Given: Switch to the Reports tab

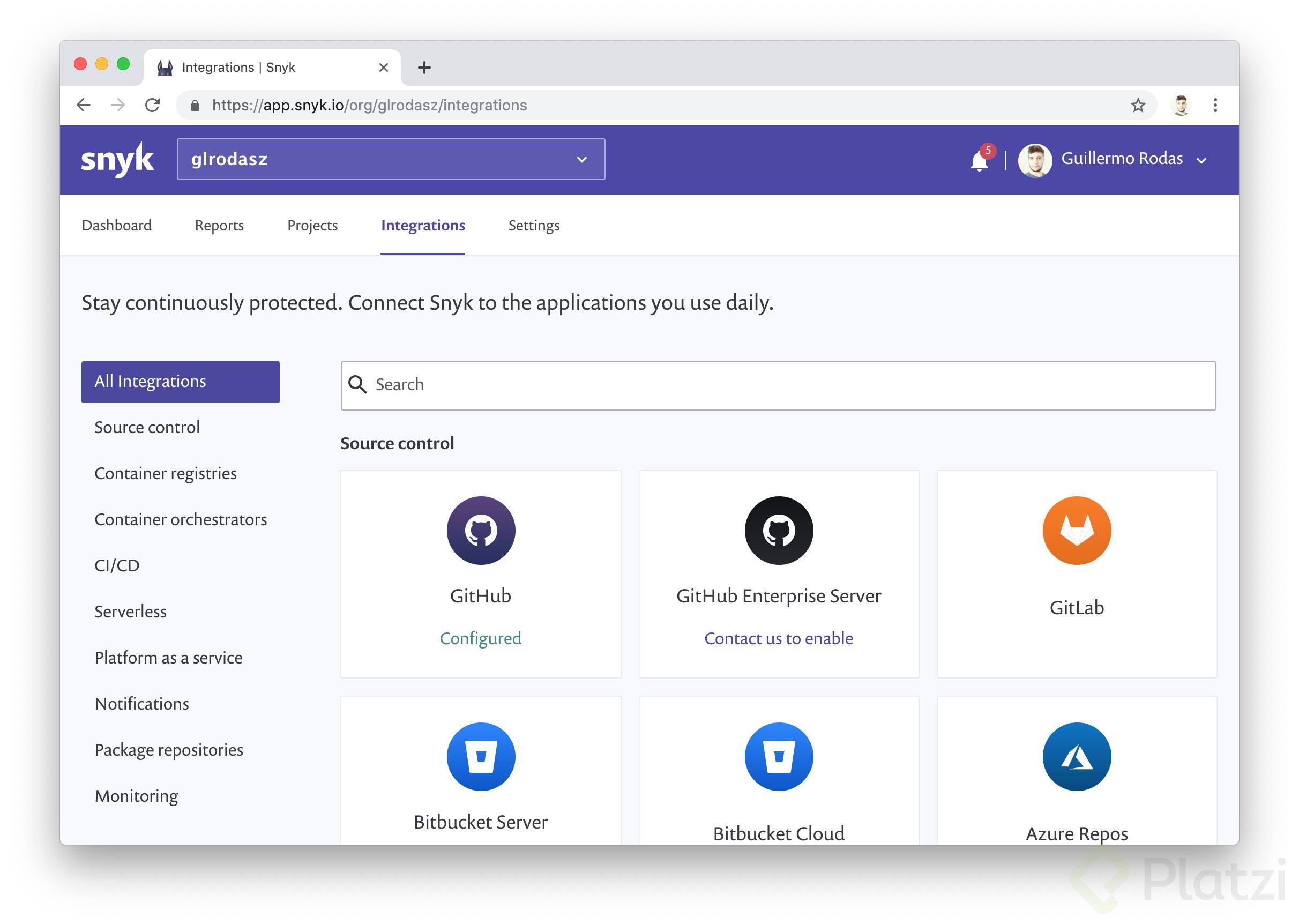Looking at the screenshot, I should point(219,225).
